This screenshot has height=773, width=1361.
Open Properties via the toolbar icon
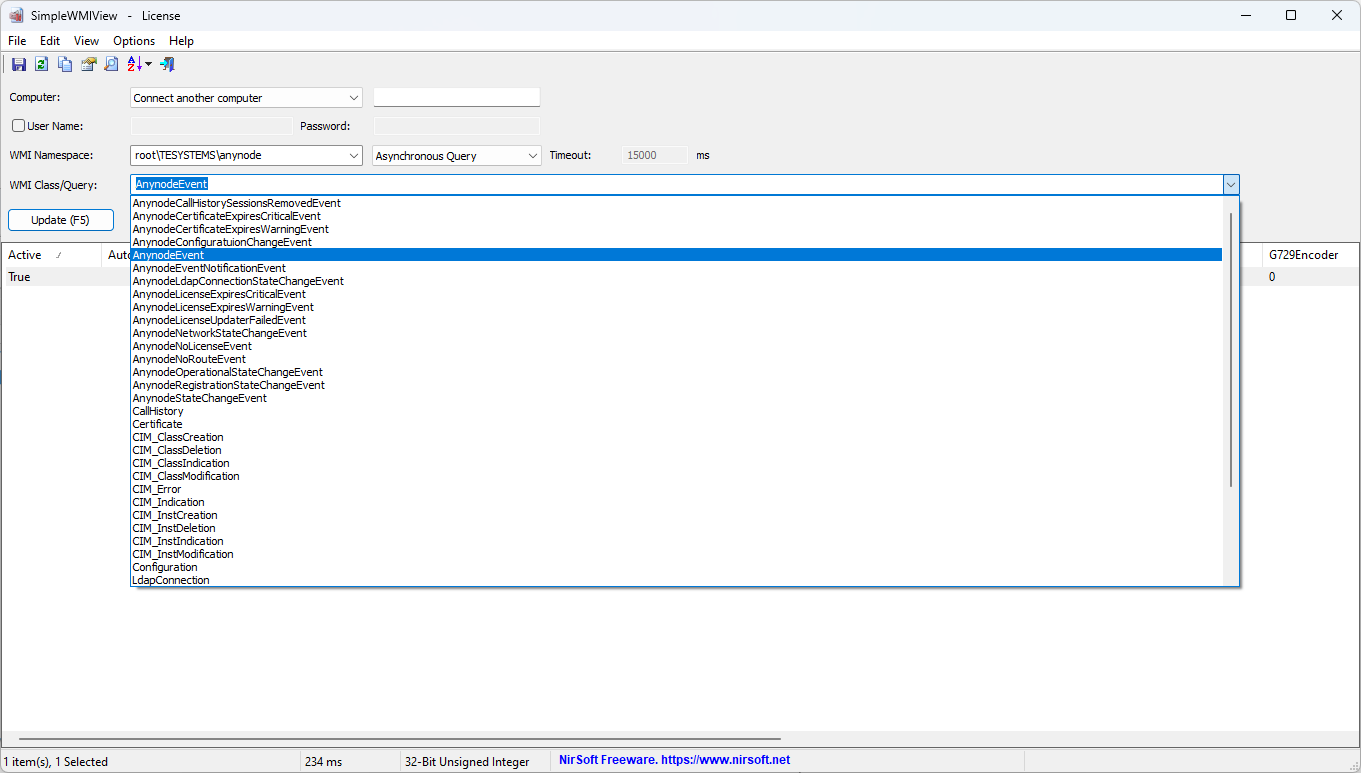[88, 63]
